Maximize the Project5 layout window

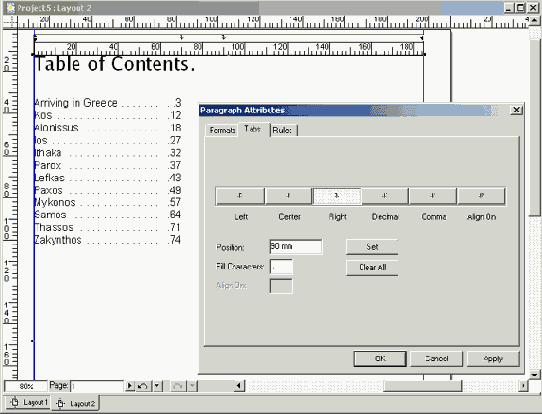click(x=520, y=8)
